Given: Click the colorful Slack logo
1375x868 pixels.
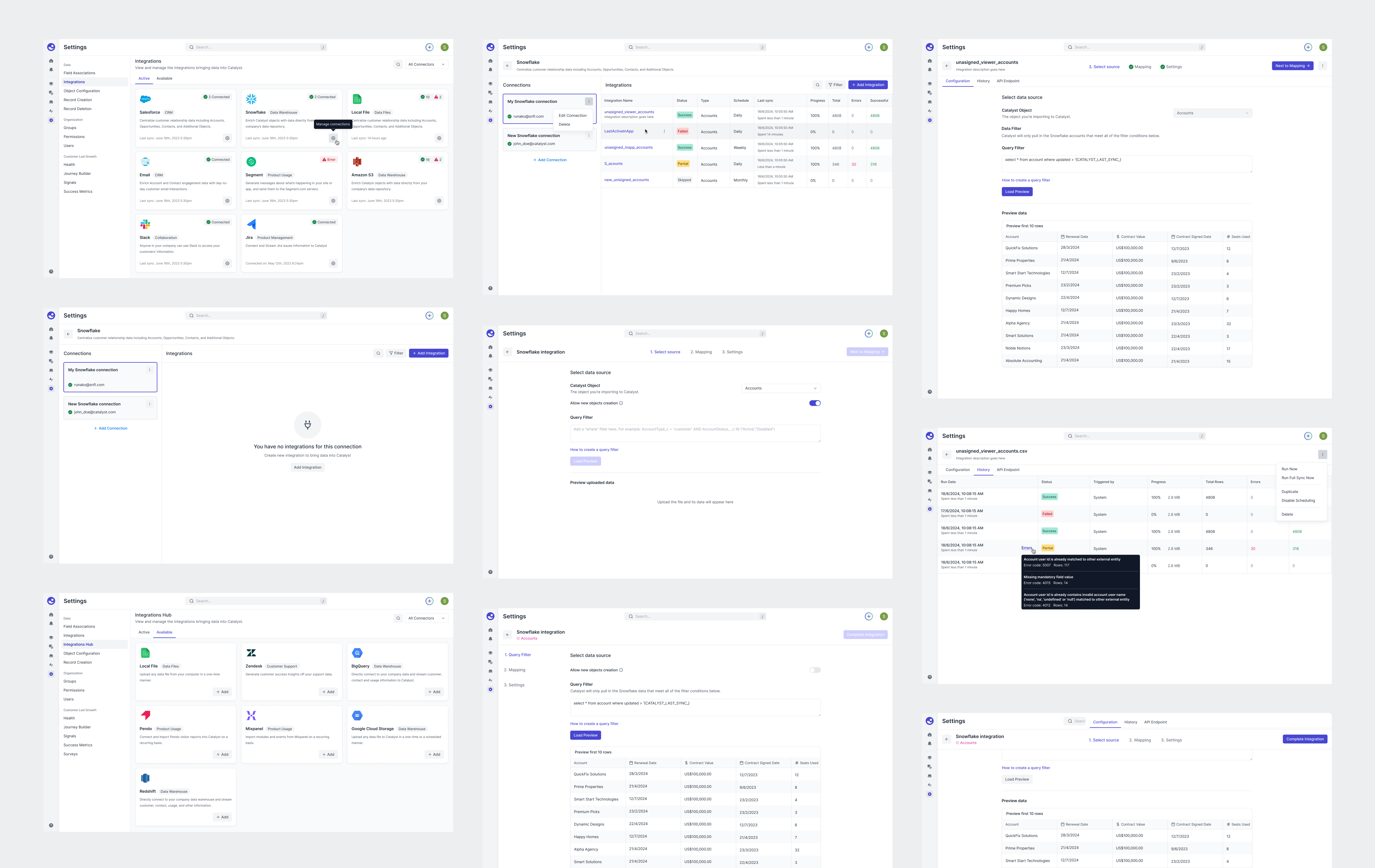Looking at the screenshot, I should pos(145,224).
